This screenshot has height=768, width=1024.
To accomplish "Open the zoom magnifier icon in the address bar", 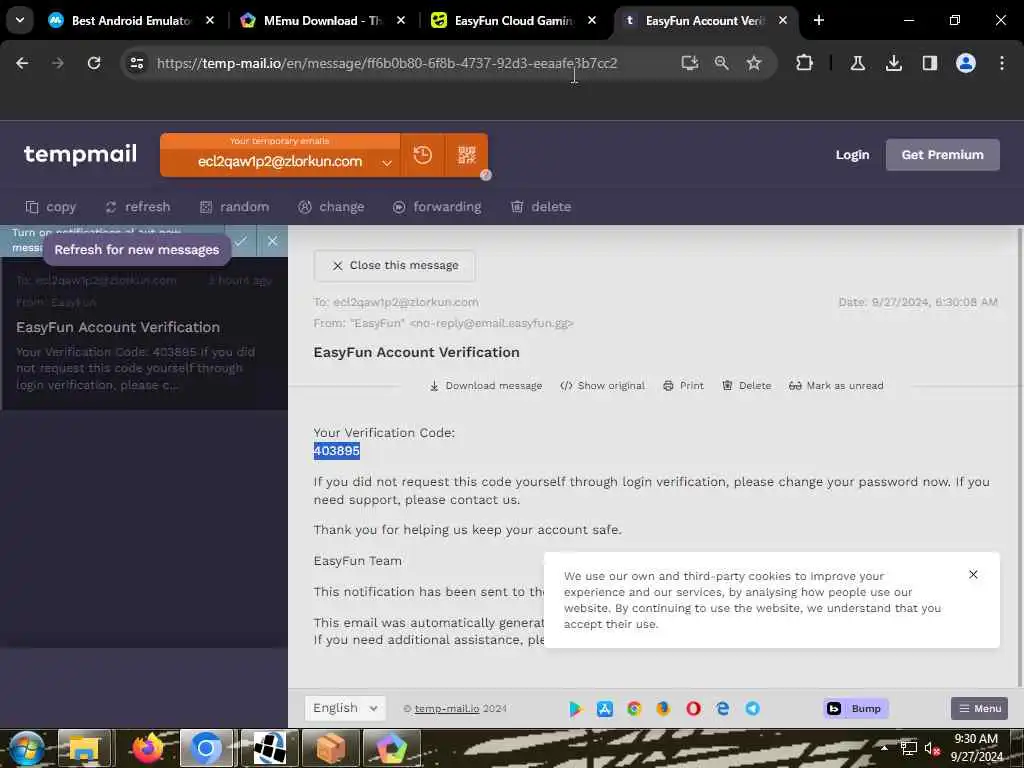I will point(722,63).
